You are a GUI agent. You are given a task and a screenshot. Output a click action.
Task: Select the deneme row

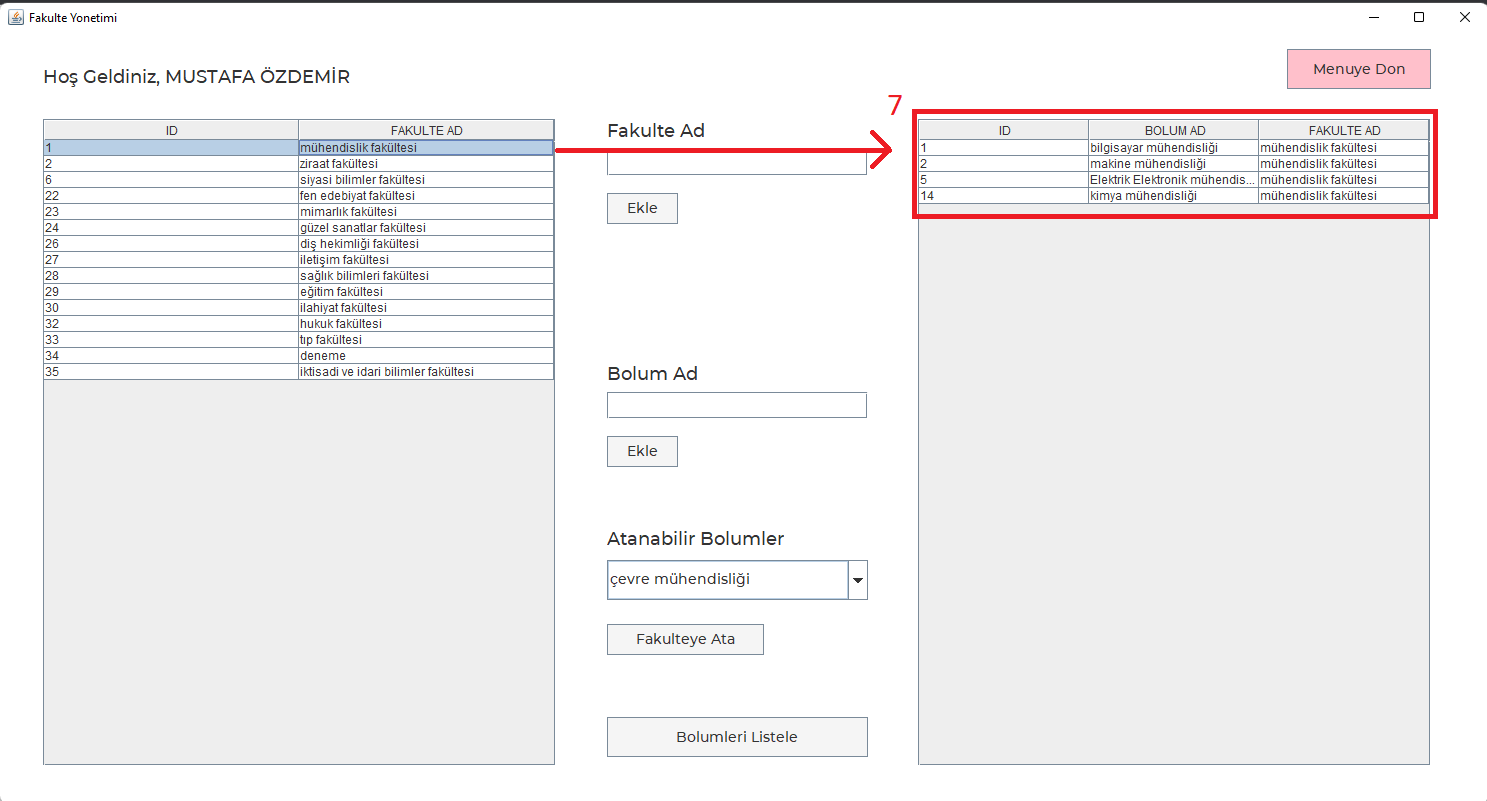pyautogui.click(x=298, y=355)
